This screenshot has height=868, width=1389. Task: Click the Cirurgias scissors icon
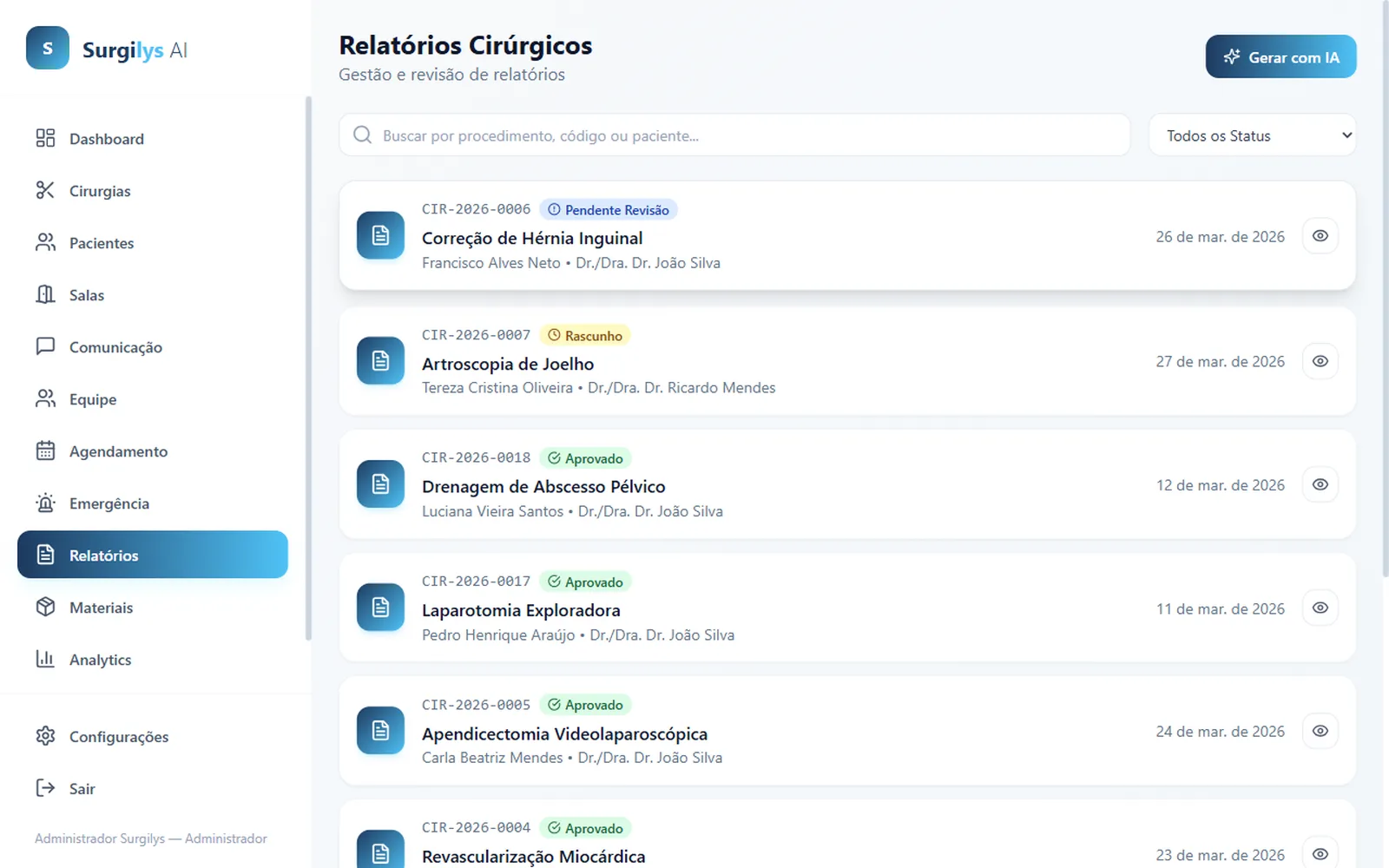[45, 190]
